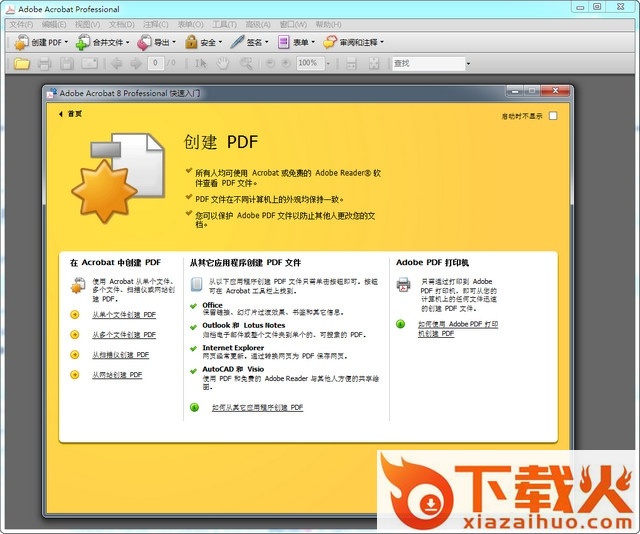This screenshot has width=640, height=534.
Task: Click the Print icon in toolbar
Action: tap(44, 63)
